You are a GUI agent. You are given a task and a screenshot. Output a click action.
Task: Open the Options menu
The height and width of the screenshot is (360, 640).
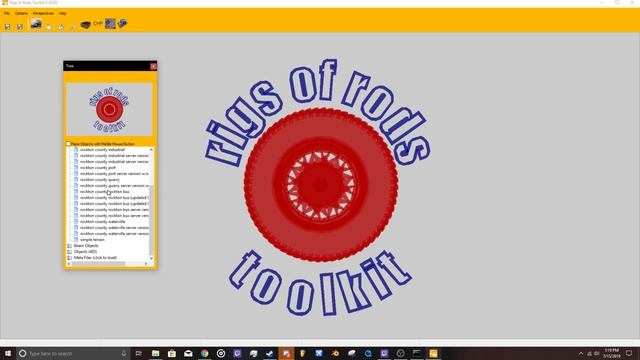(x=21, y=13)
